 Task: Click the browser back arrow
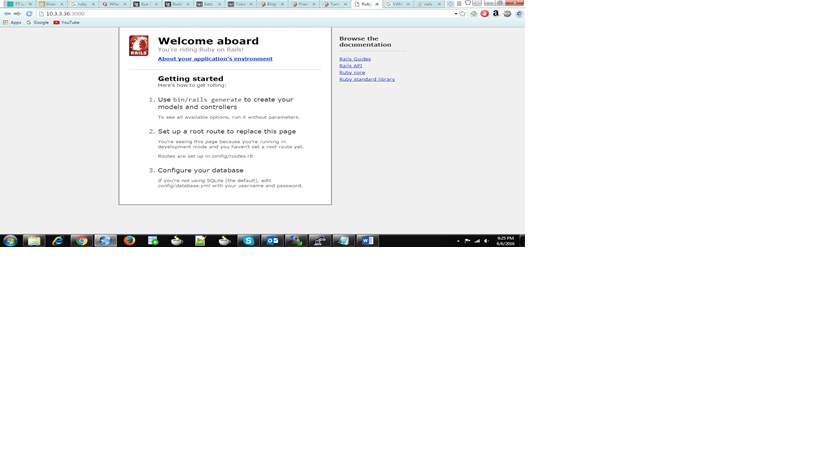tap(7, 14)
